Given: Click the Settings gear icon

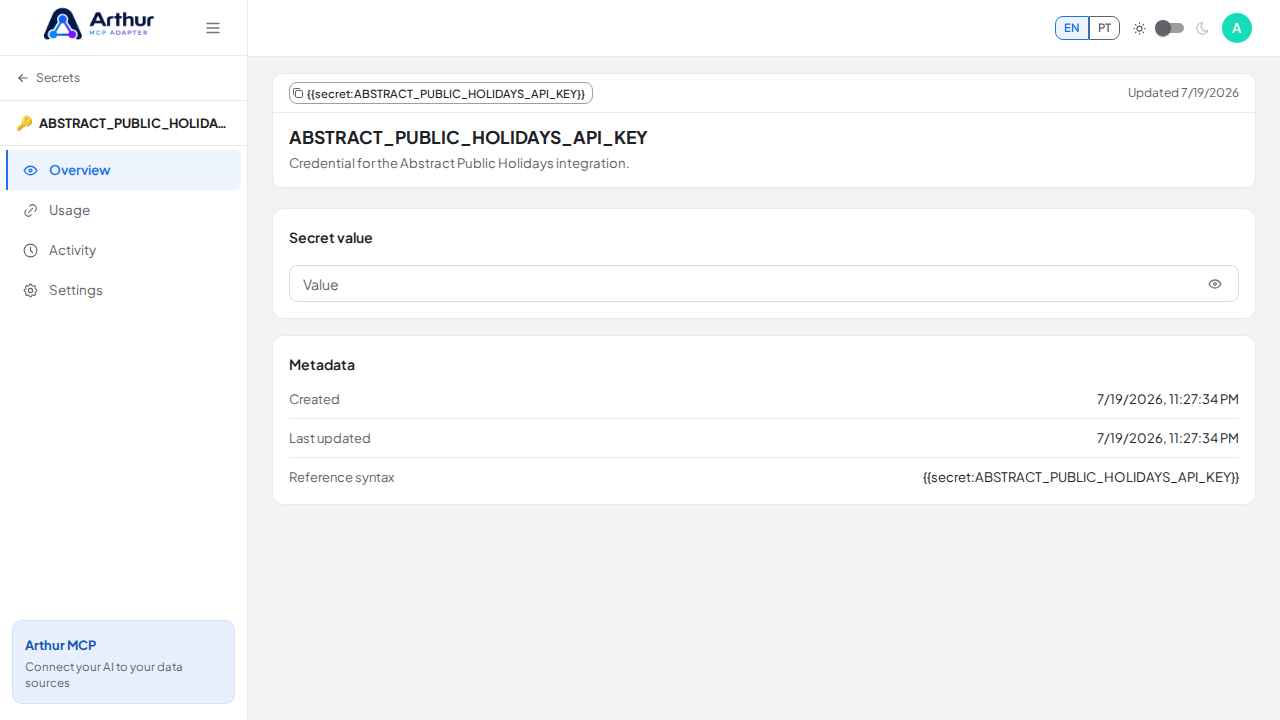Looking at the screenshot, I should pos(30,290).
